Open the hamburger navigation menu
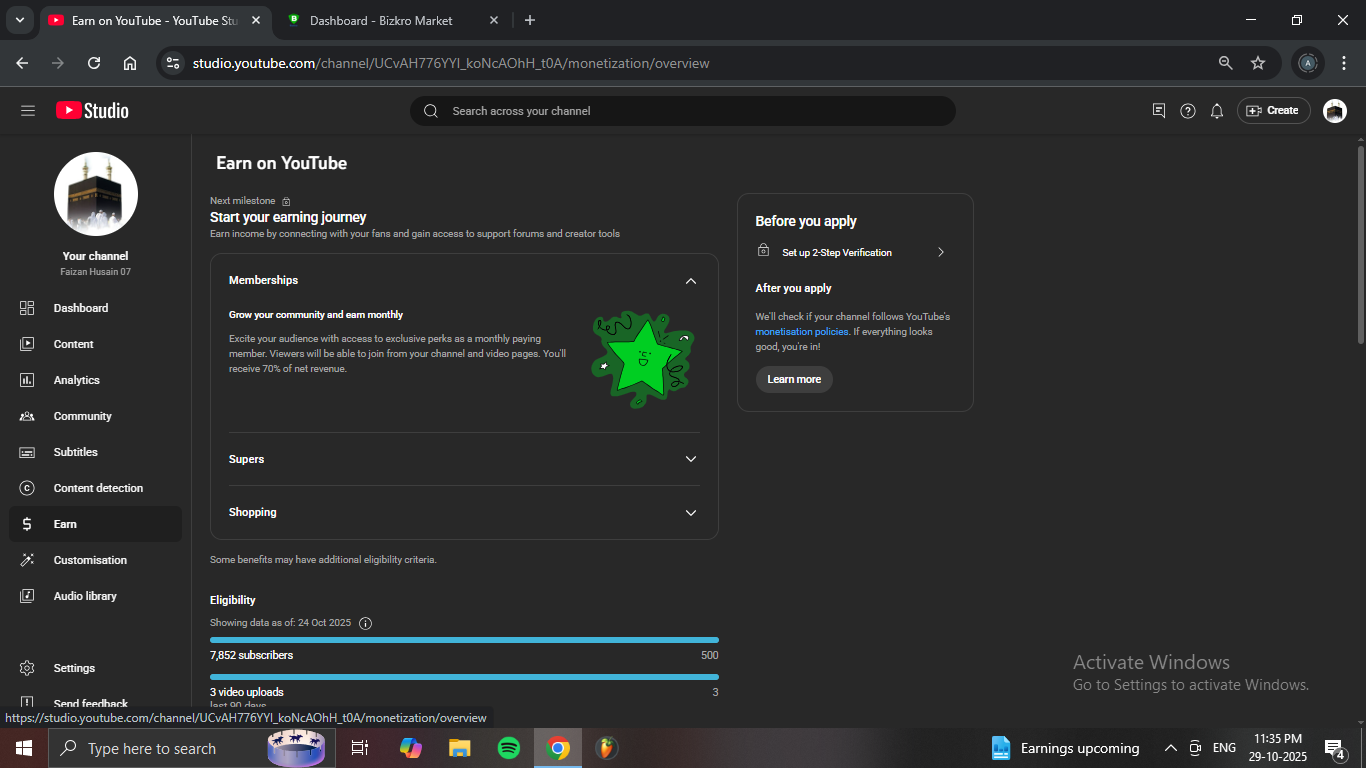 28,111
